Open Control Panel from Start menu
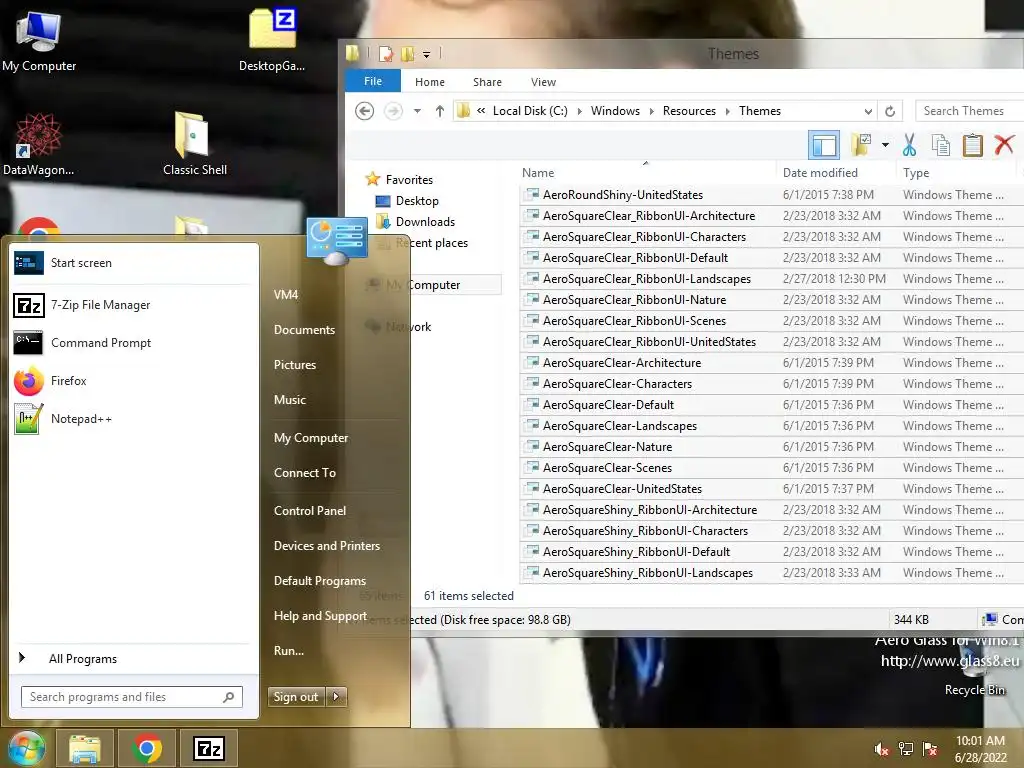The width and height of the screenshot is (1024, 768). click(x=310, y=511)
